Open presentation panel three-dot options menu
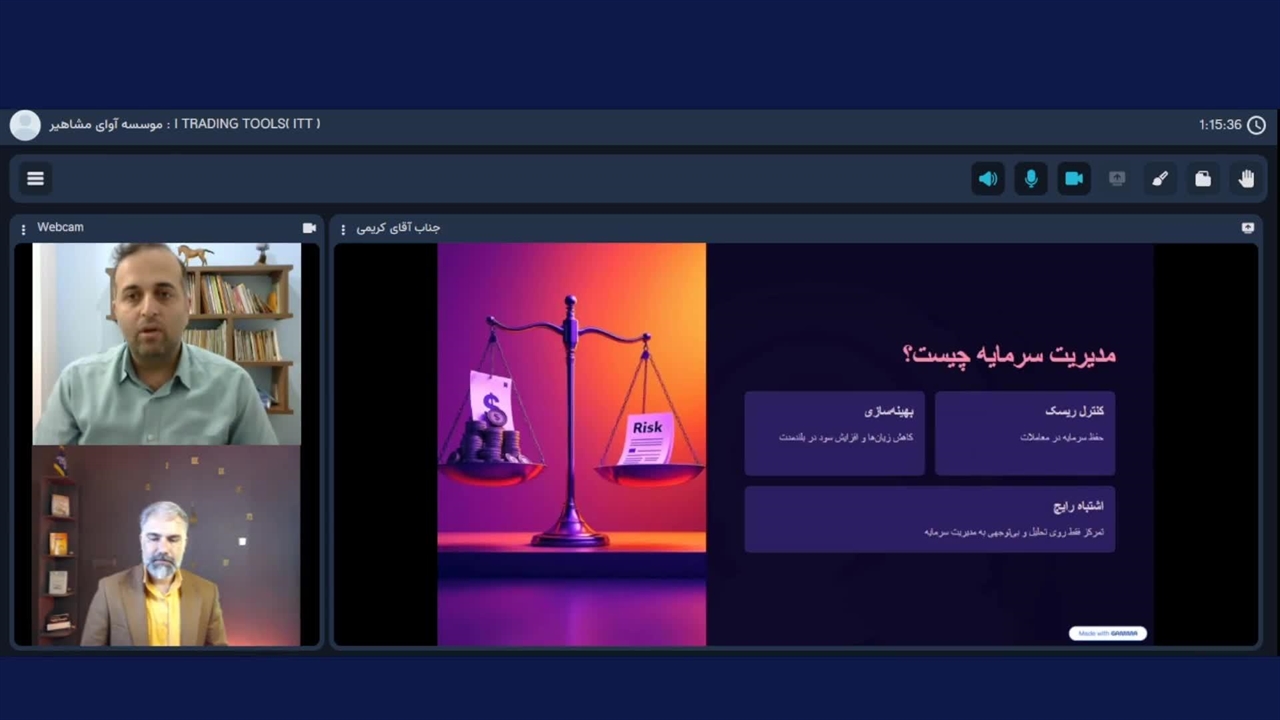 point(343,229)
